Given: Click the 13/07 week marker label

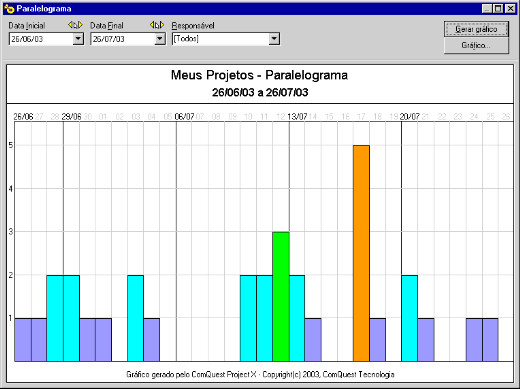Looking at the screenshot, I should (x=297, y=116).
